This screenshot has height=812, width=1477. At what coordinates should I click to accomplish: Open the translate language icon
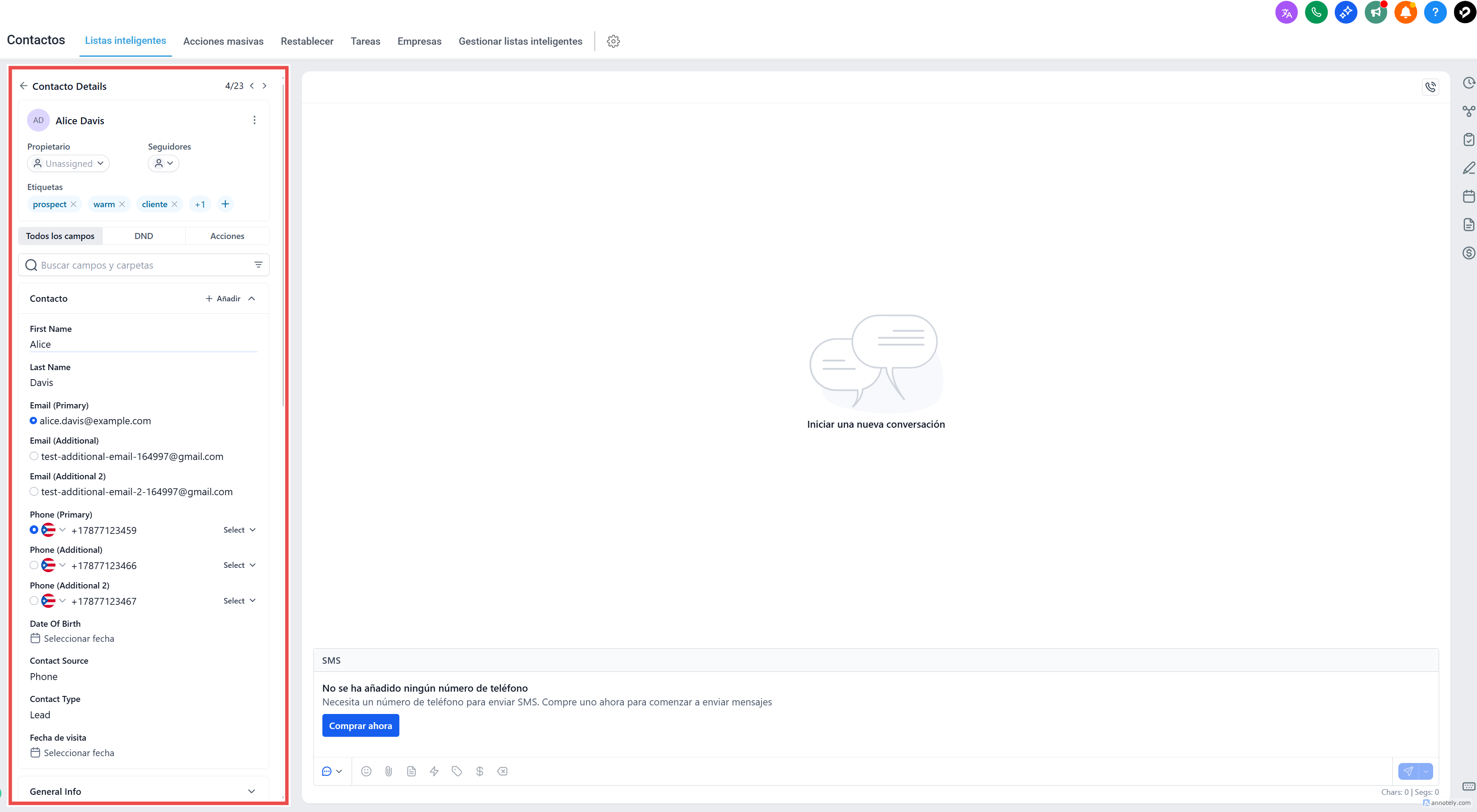1286,12
